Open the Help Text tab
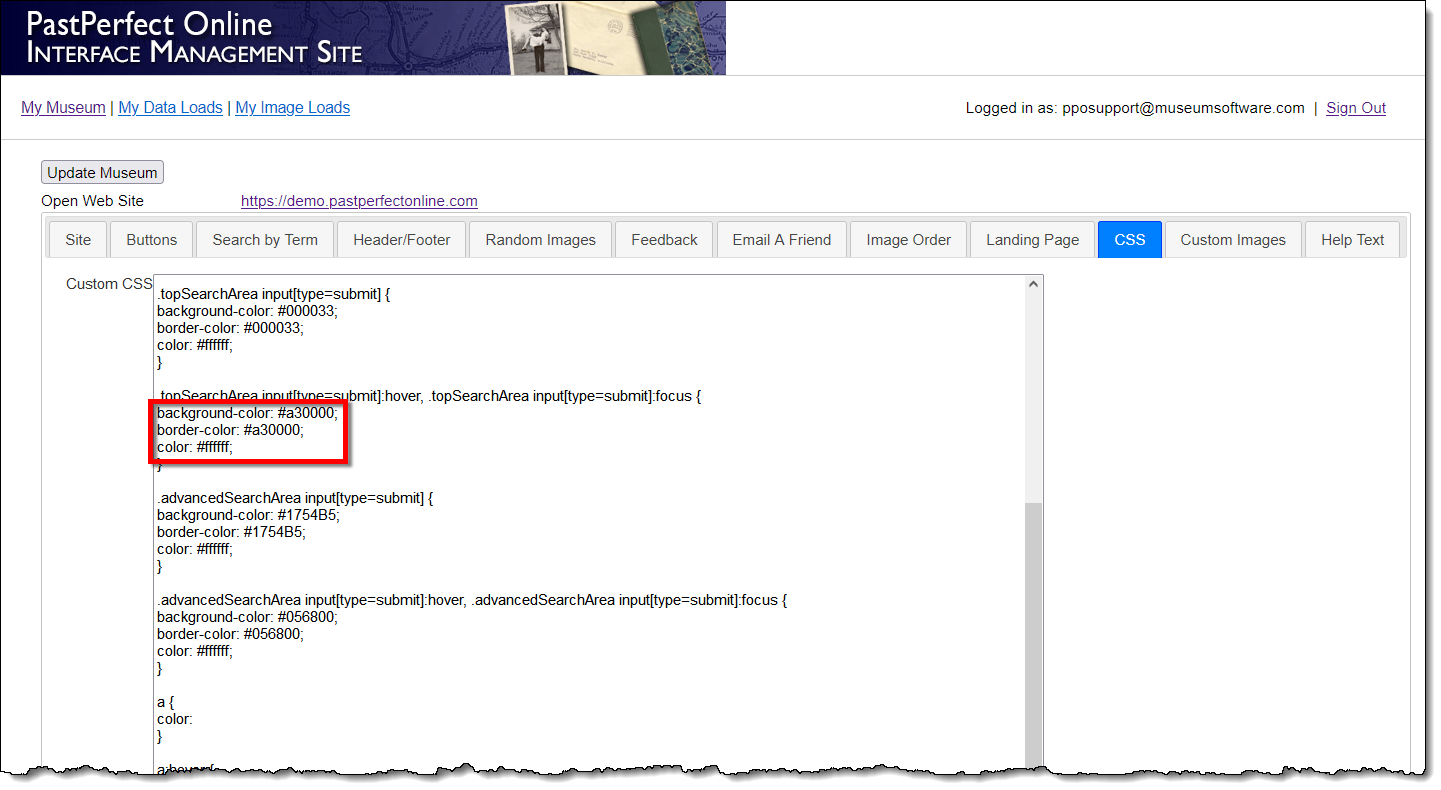The height and width of the screenshot is (790, 1441). pyautogui.click(x=1353, y=240)
